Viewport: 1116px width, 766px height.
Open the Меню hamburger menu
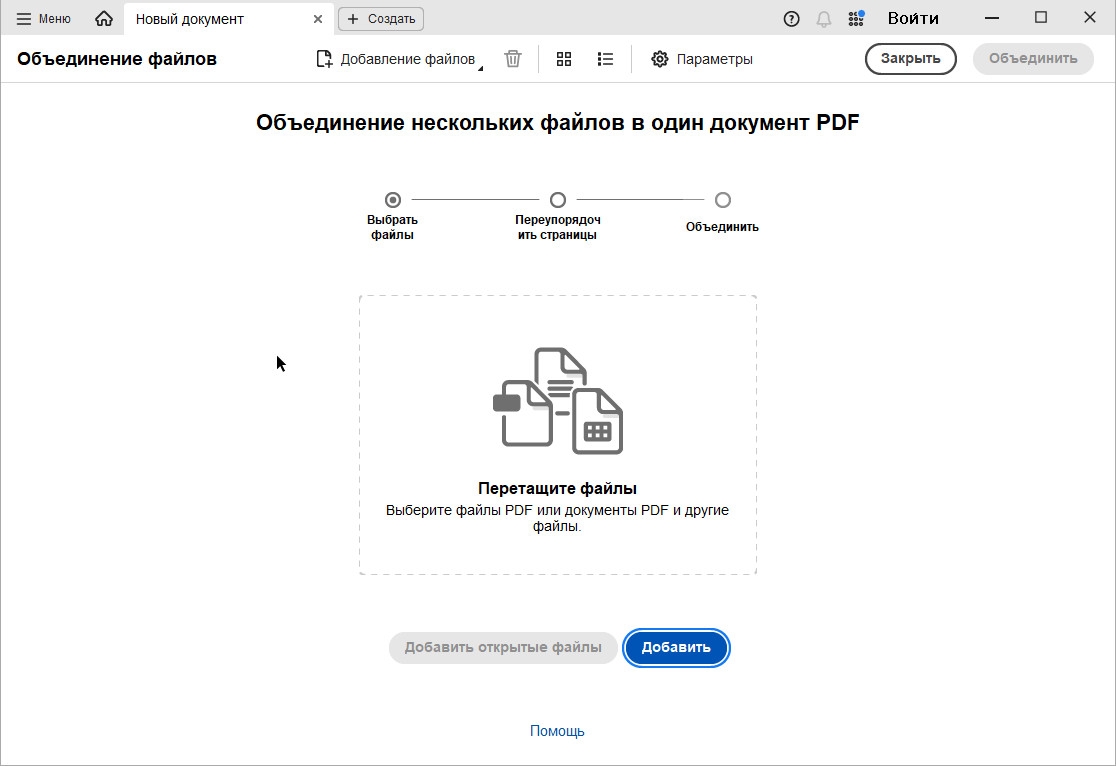click(44, 19)
